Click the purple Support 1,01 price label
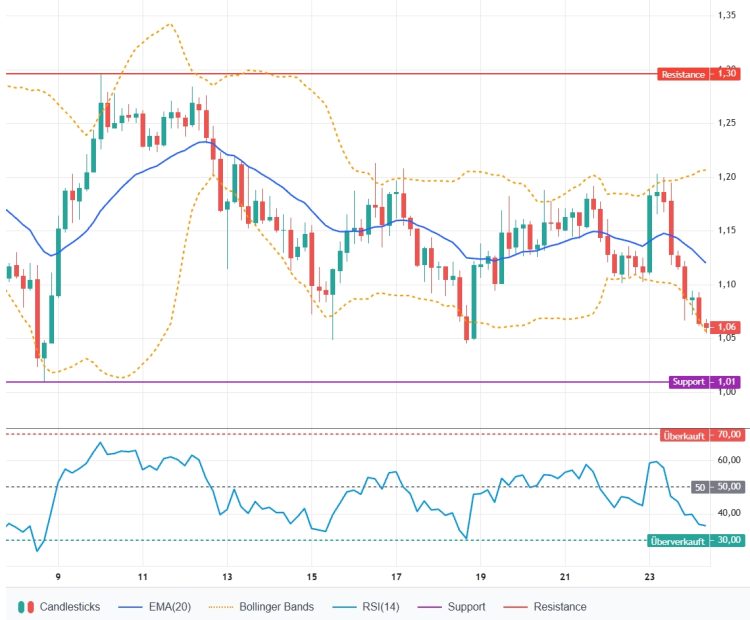Viewport: 750px width, 620px height. tap(705, 382)
